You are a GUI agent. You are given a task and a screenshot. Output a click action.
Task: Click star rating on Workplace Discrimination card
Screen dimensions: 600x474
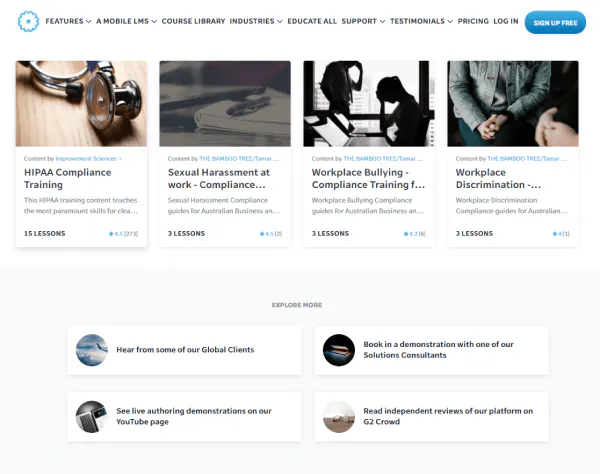(561, 233)
